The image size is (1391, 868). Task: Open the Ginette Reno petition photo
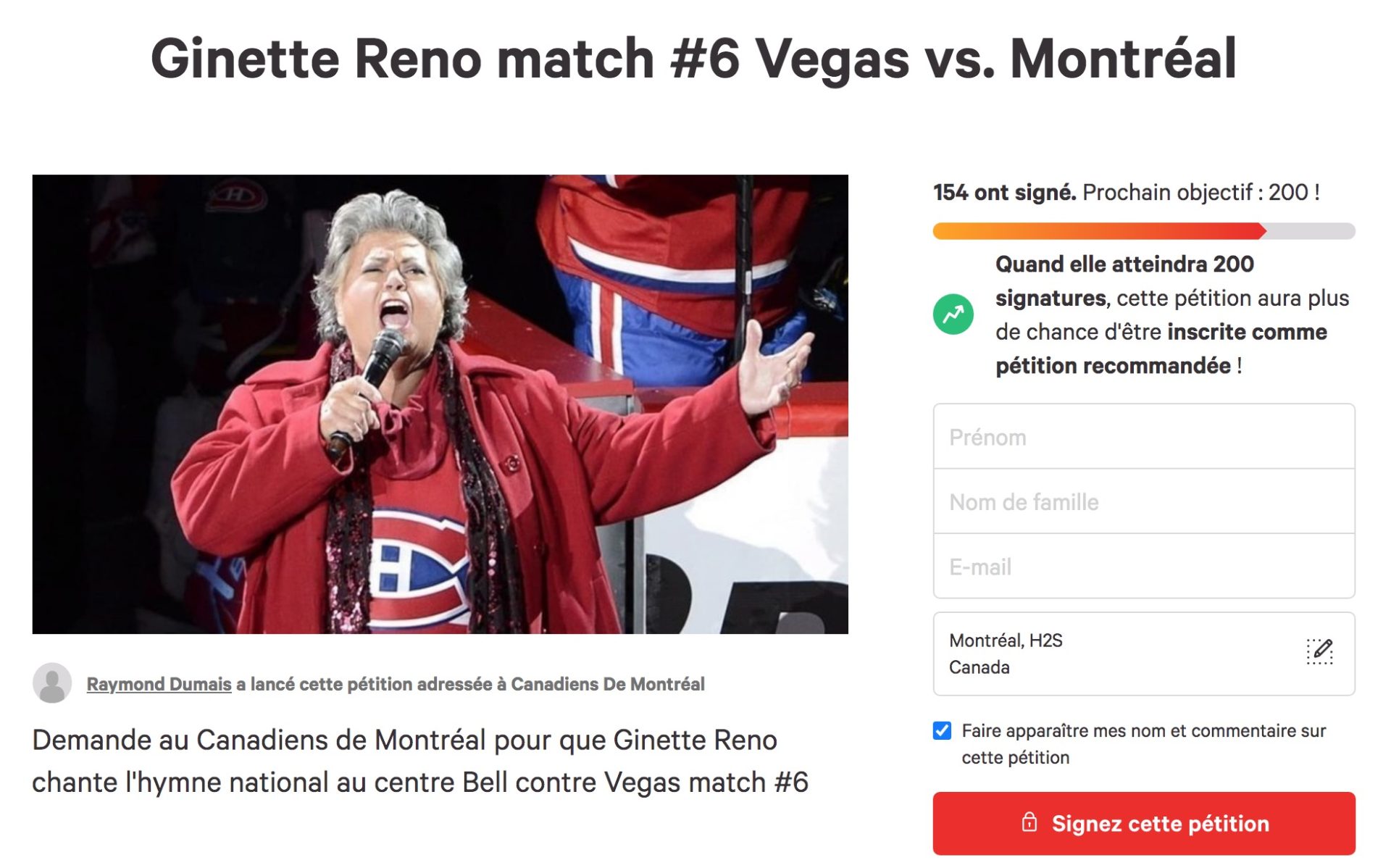click(x=440, y=404)
